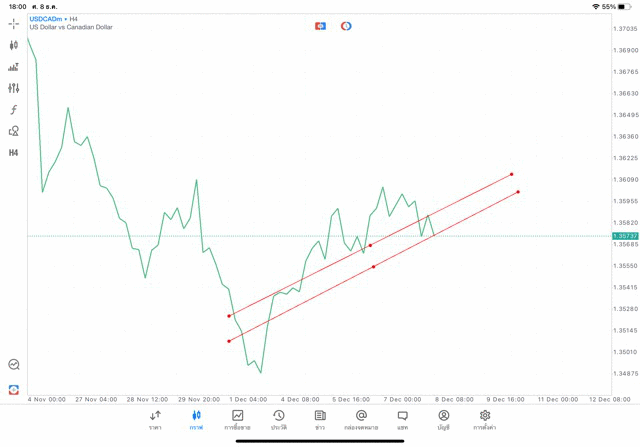640x447 pixels.
Task: Select the crosshair tool
Action: click(14, 23)
